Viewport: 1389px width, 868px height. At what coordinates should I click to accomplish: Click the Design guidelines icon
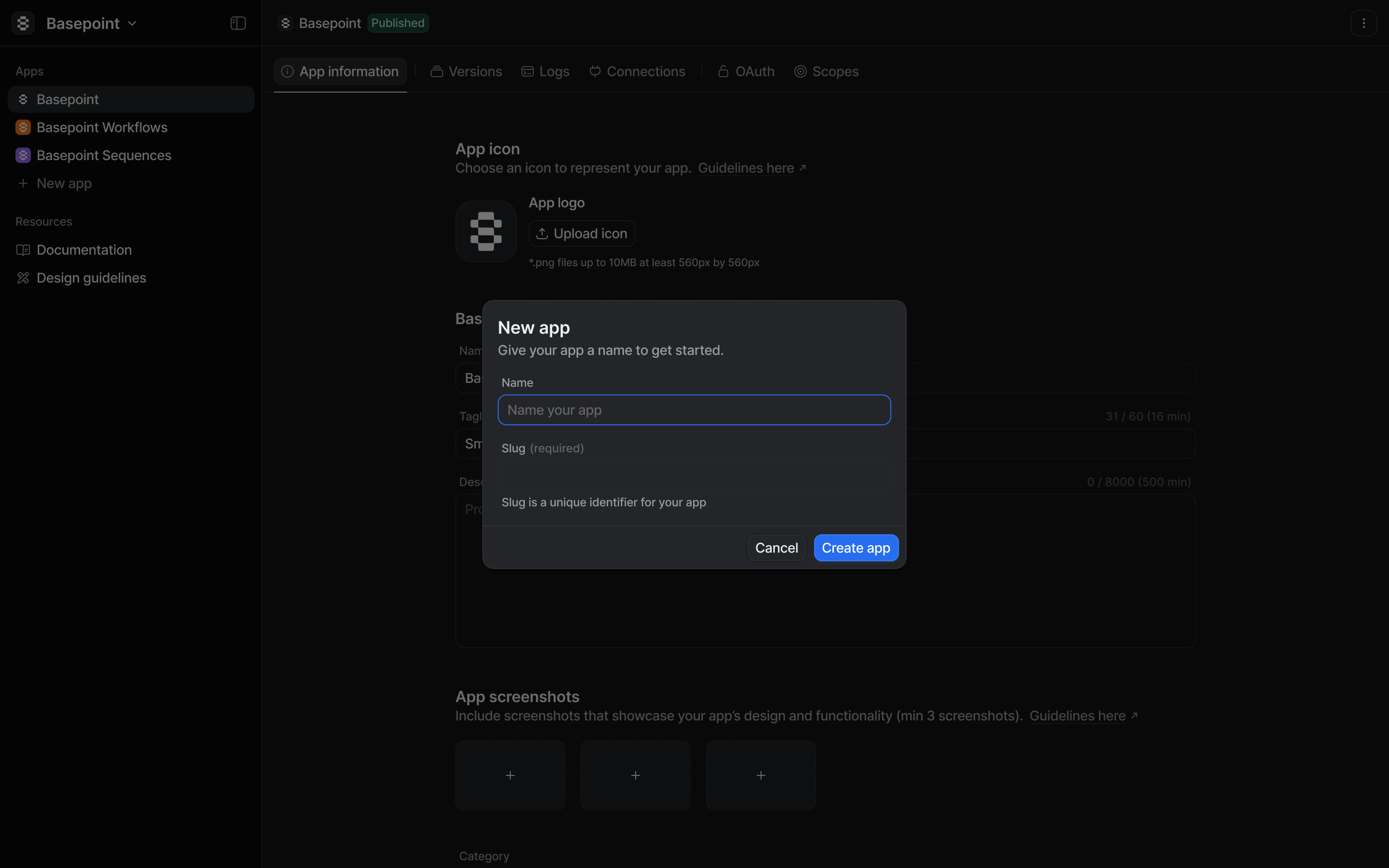[23, 278]
